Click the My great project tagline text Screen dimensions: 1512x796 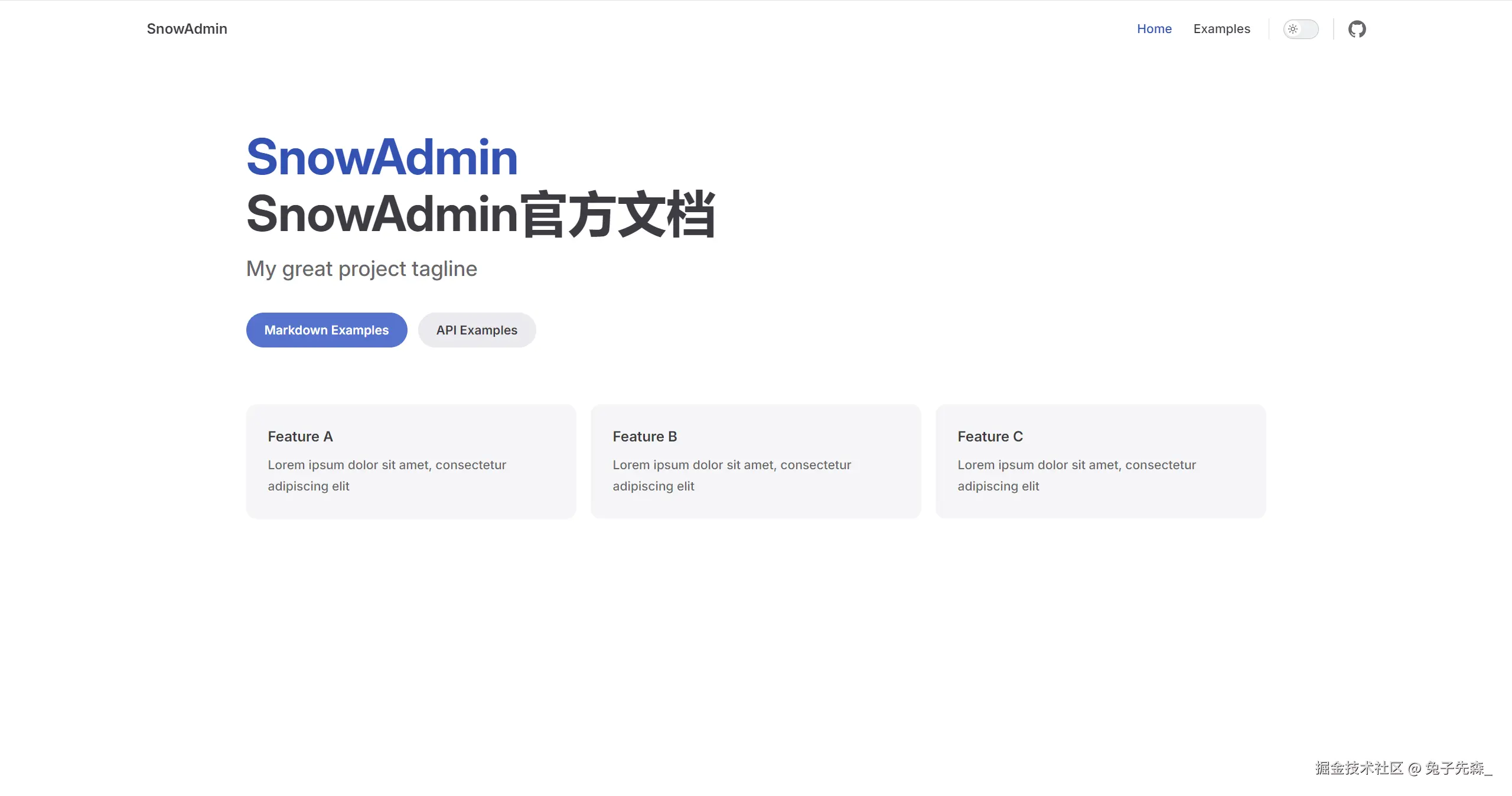[361, 269]
